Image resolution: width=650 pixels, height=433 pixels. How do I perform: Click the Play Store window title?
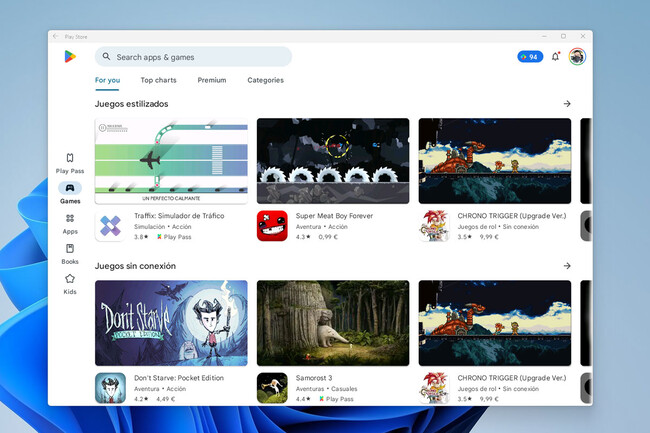click(x=76, y=37)
